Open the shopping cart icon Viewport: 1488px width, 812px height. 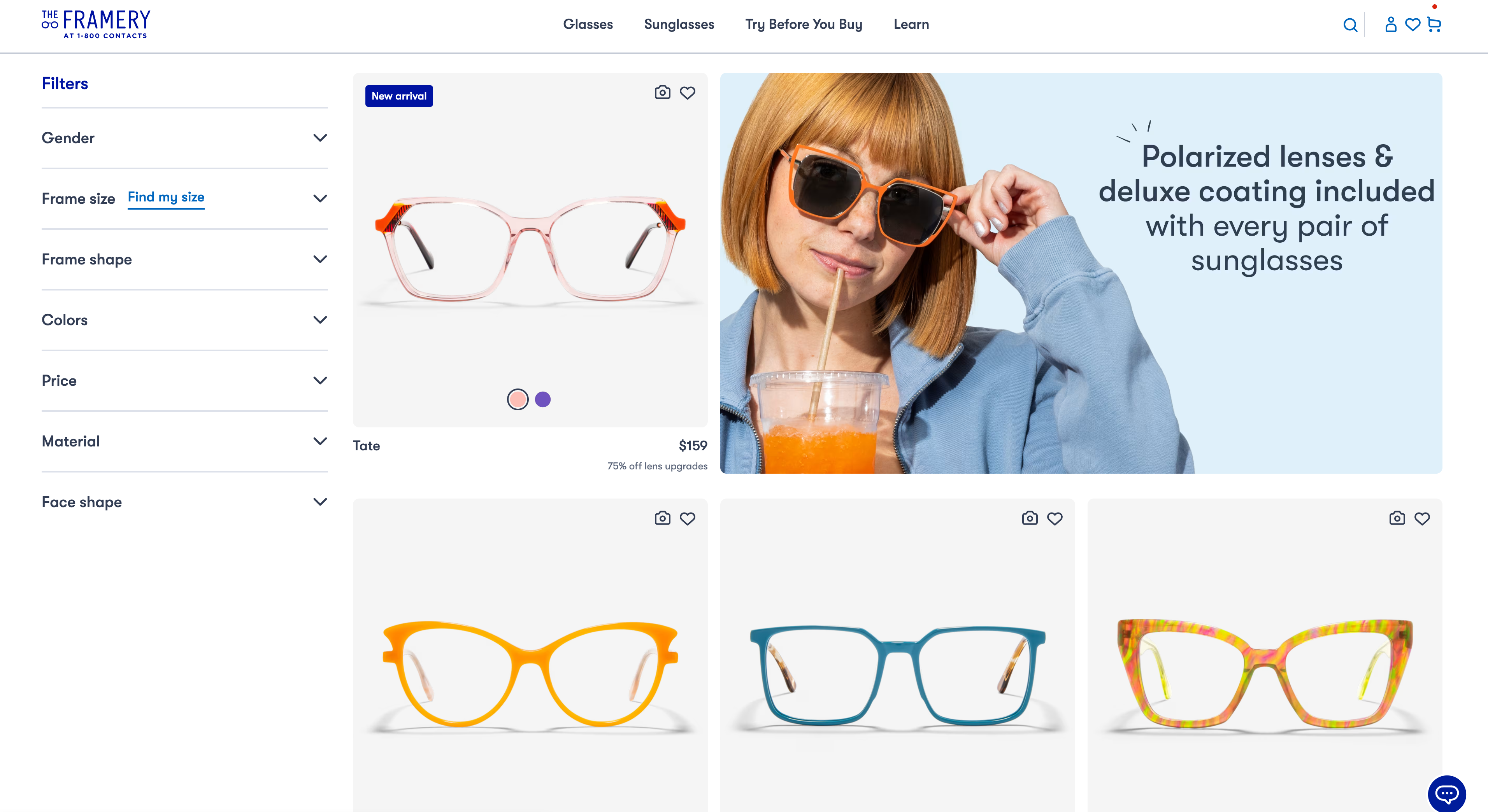pos(1434,25)
